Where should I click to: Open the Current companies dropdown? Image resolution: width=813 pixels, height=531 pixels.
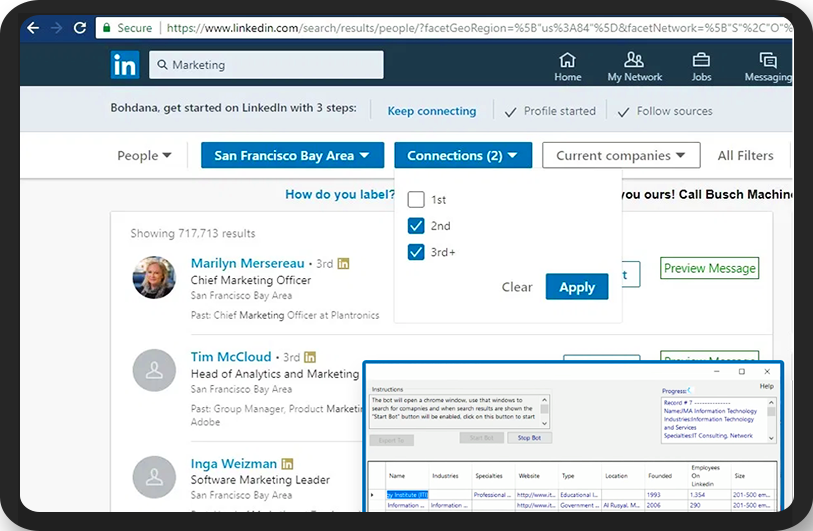click(621, 155)
